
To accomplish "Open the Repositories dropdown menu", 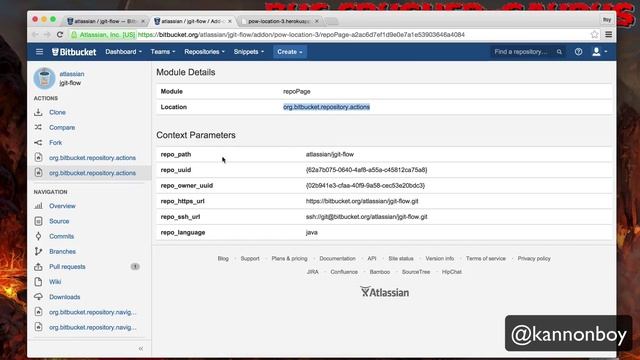I will coord(204,52).
